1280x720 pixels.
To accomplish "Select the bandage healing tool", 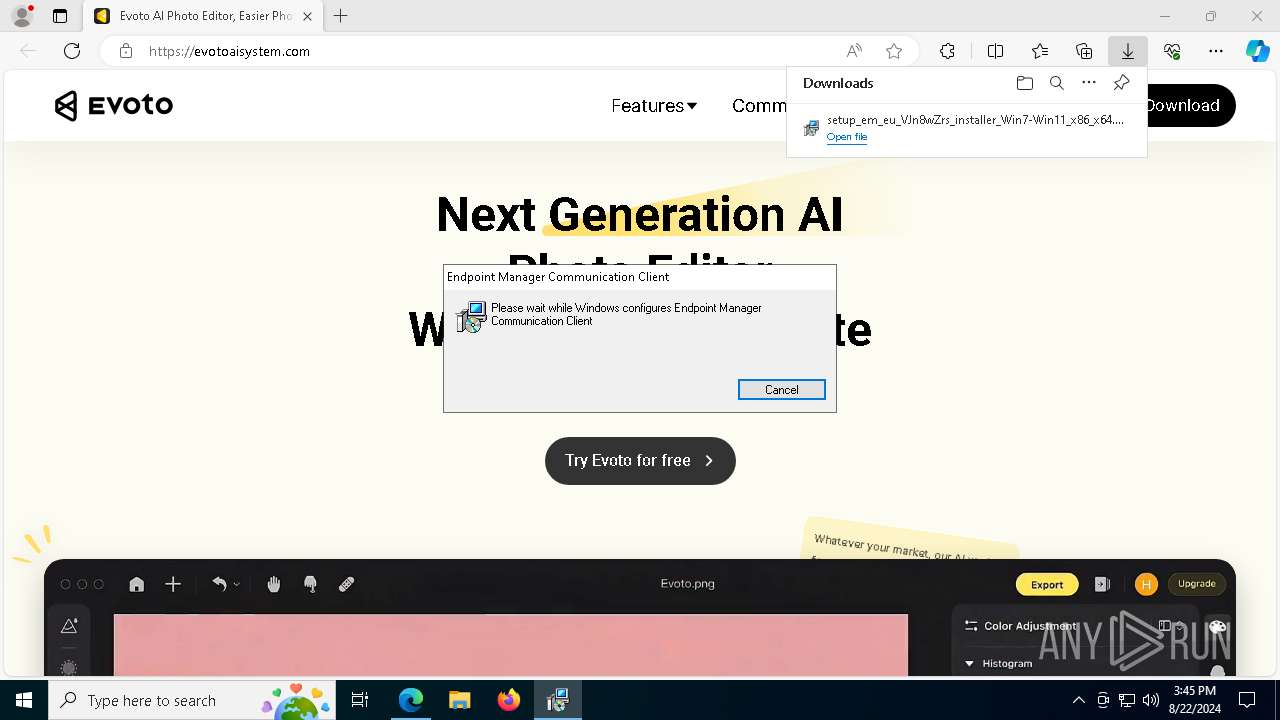I will coord(346,584).
